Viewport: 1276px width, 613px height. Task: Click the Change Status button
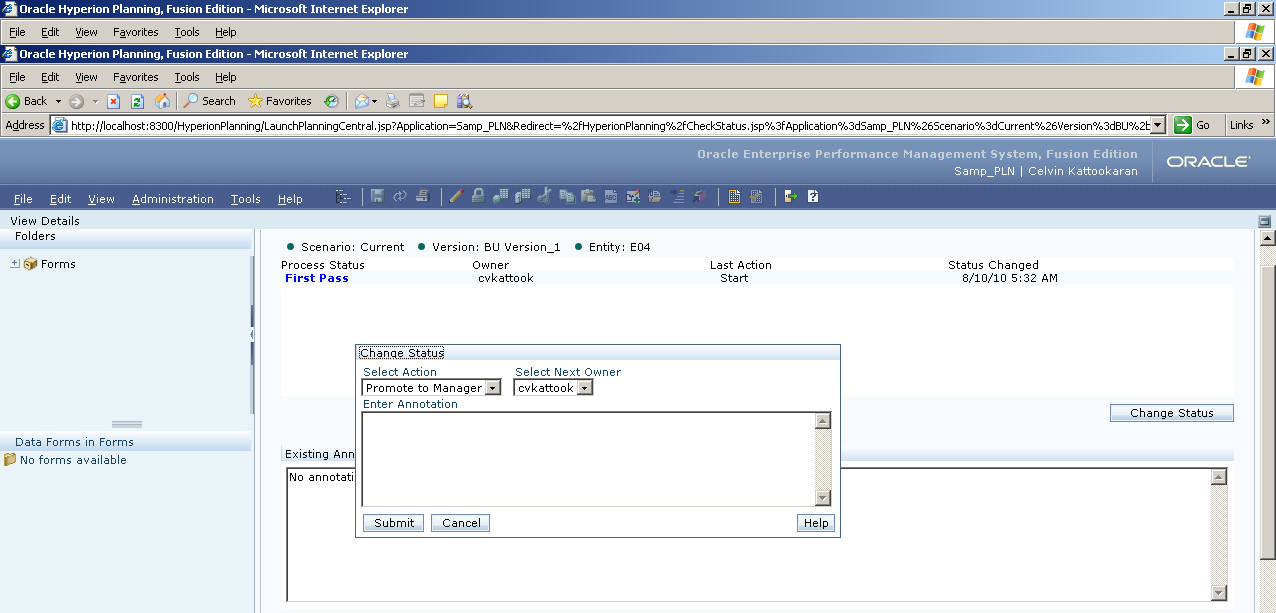[1171, 413]
